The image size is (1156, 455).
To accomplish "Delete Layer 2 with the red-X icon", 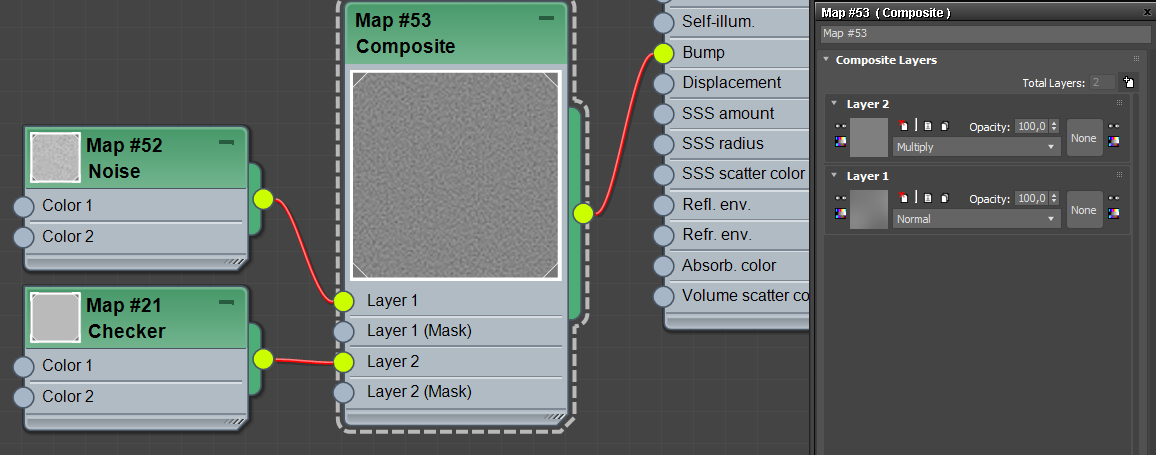I will click(903, 126).
